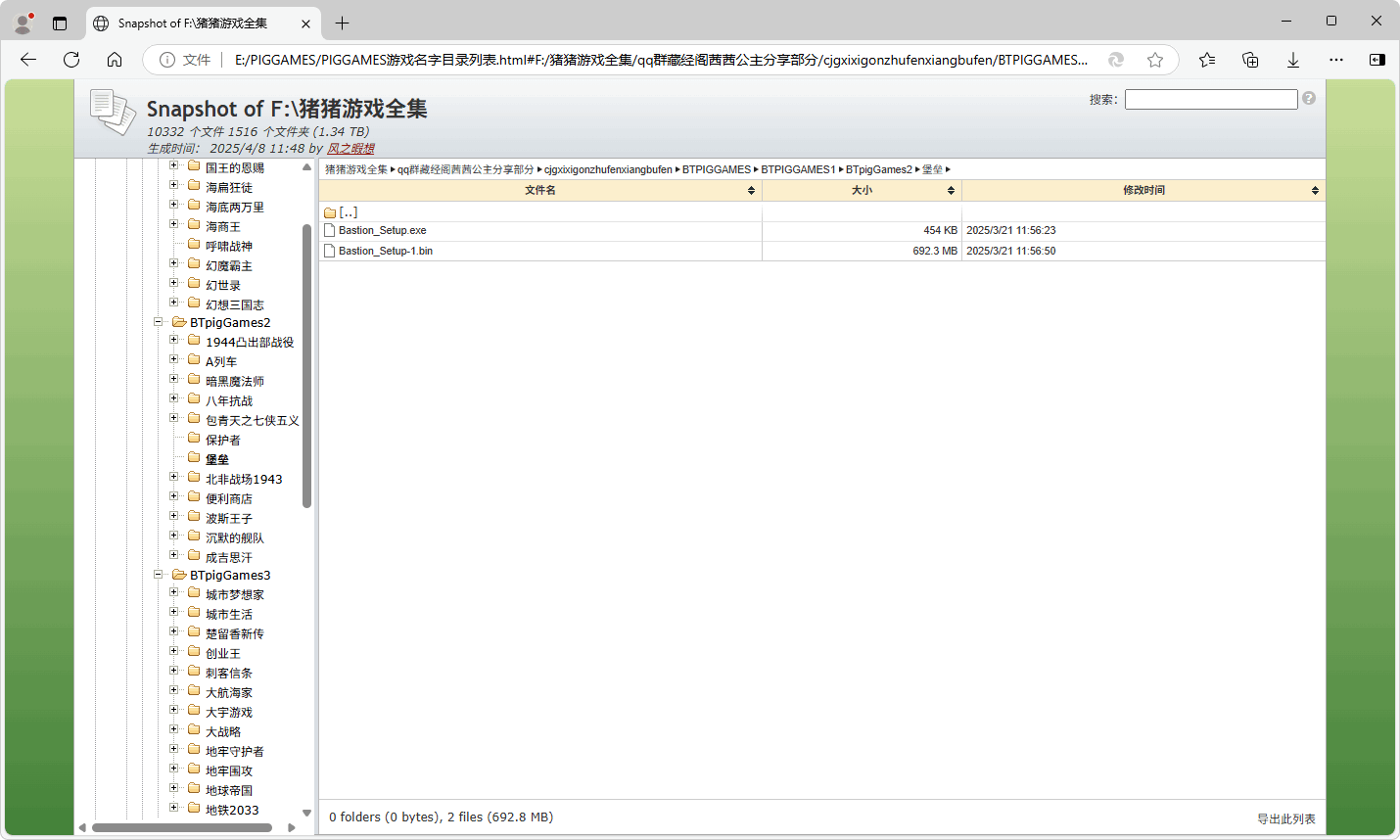Click the tree panel vertical scrollbar
The width and height of the screenshot is (1400, 840).
[306, 364]
